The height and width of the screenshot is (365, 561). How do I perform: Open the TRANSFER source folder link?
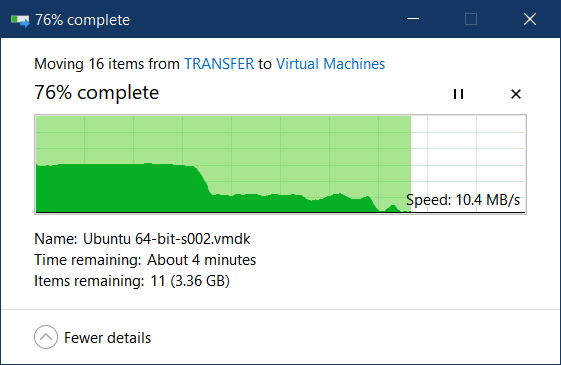[x=219, y=64]
